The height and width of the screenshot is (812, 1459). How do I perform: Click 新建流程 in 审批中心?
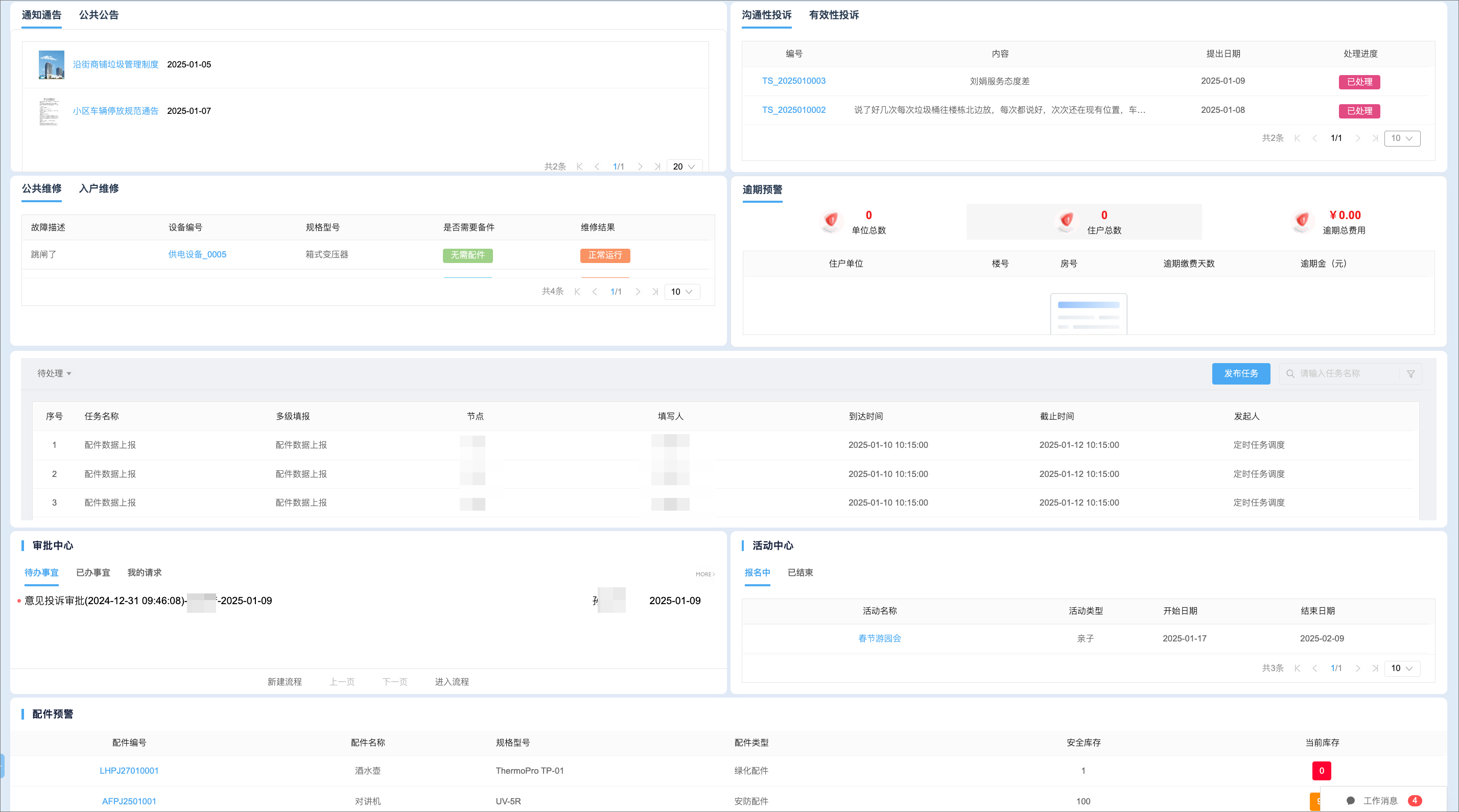click(285, 682)
